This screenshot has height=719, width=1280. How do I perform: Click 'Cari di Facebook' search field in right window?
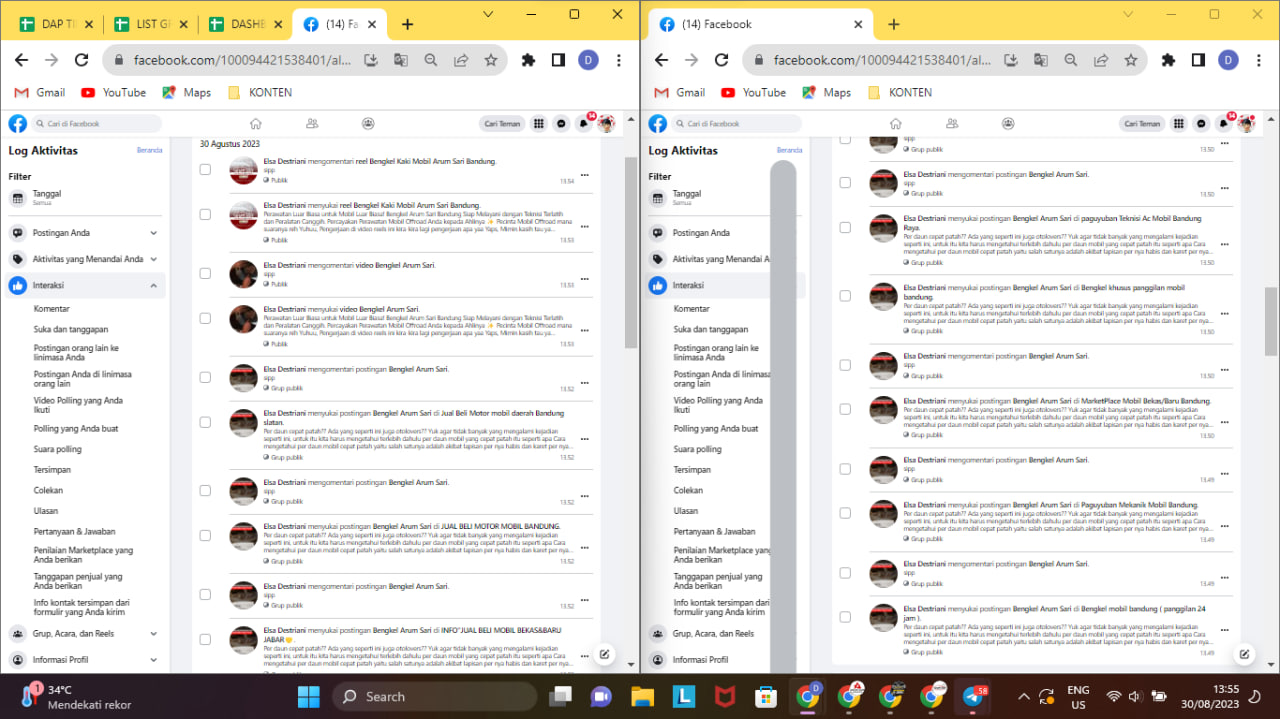[738, 124]
